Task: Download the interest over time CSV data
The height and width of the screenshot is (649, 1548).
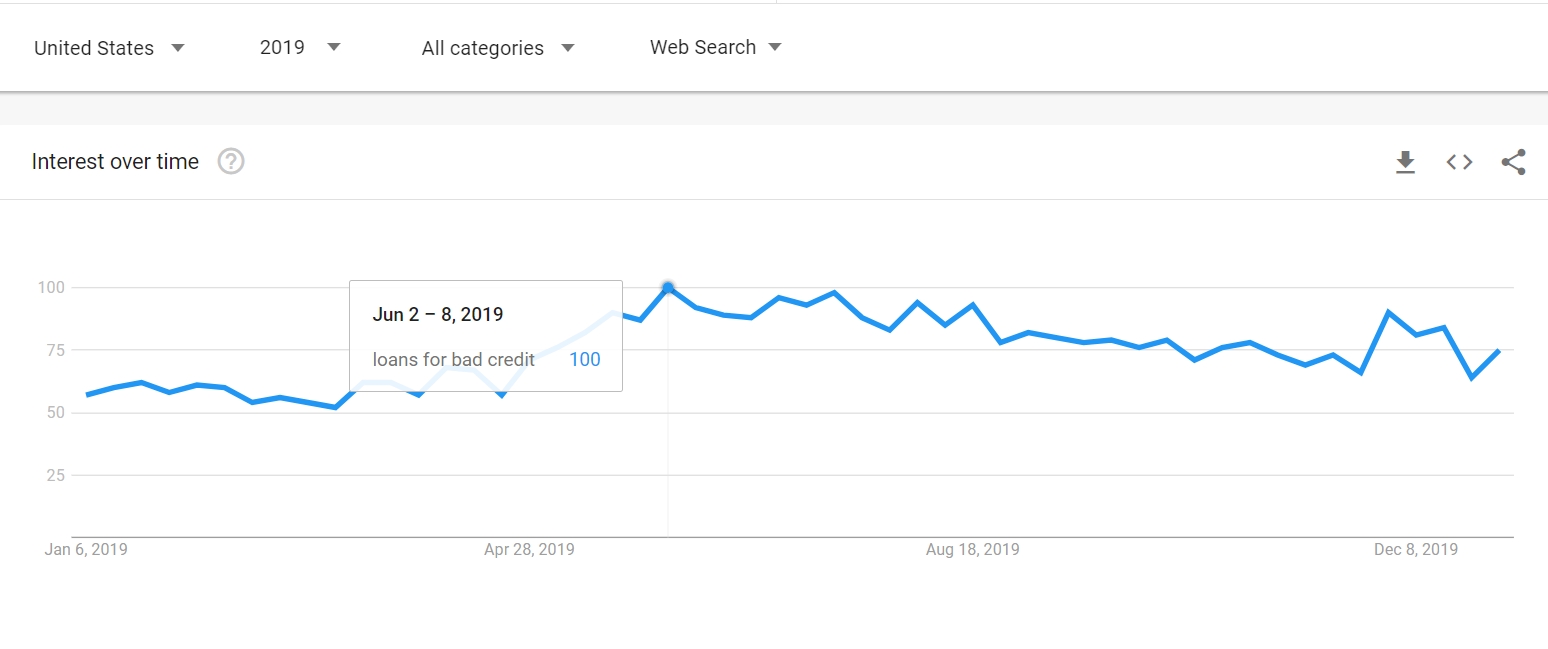Action: coord(1406,161)
